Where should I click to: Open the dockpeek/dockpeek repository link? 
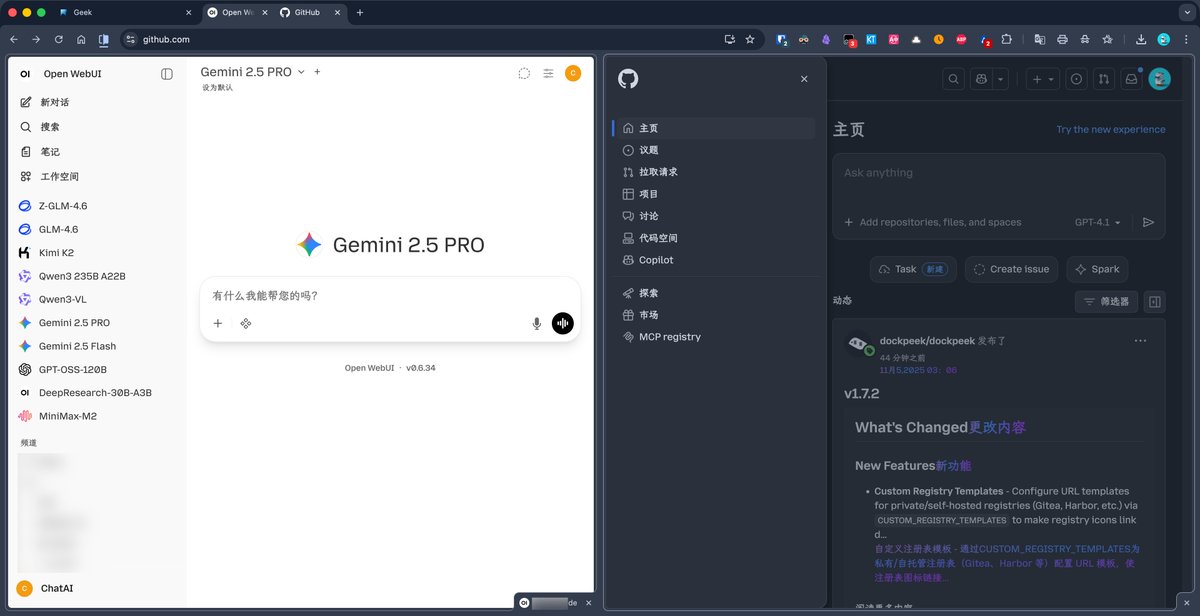pos(927,341)
